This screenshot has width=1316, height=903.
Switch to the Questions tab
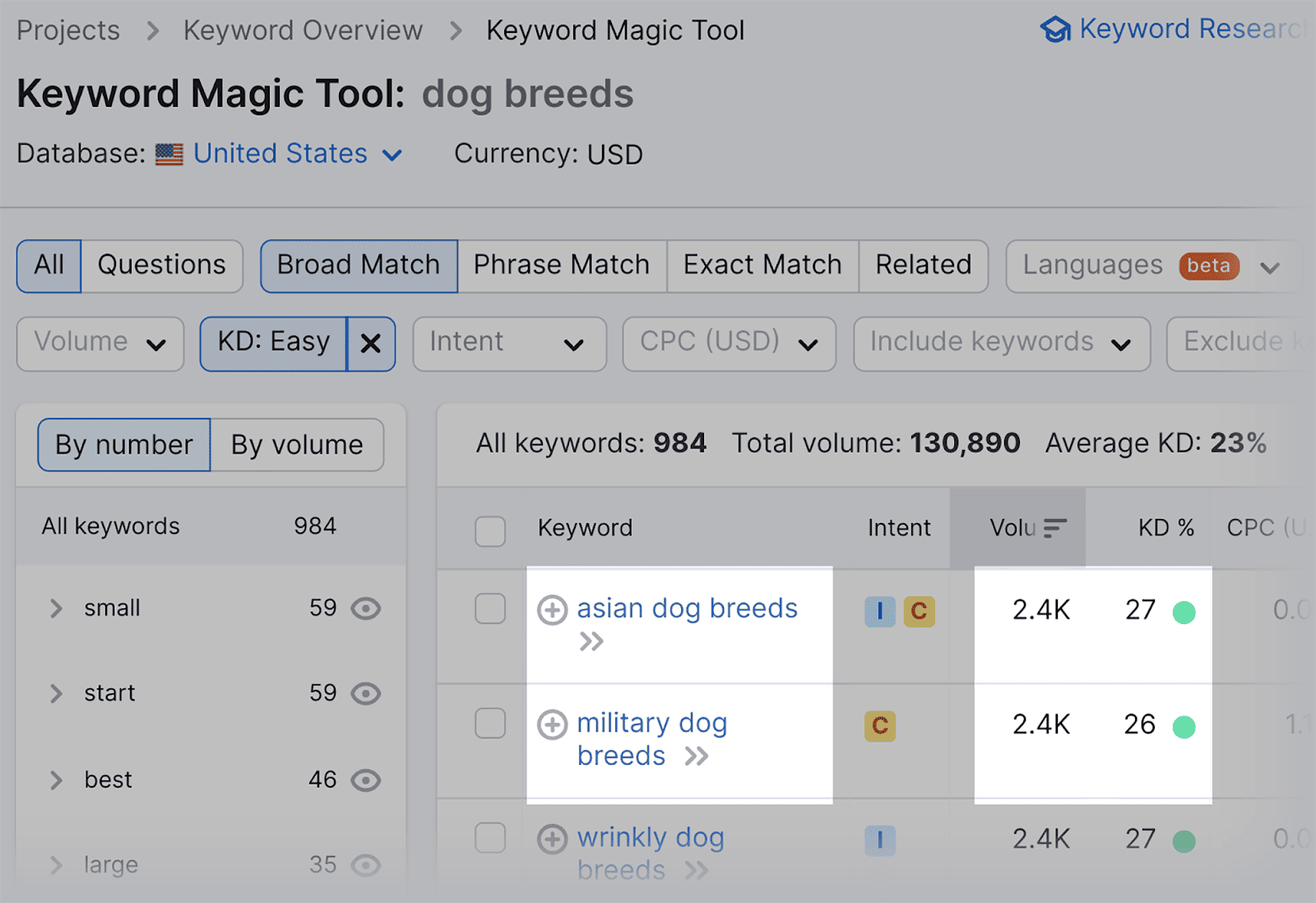pos(161,265)
